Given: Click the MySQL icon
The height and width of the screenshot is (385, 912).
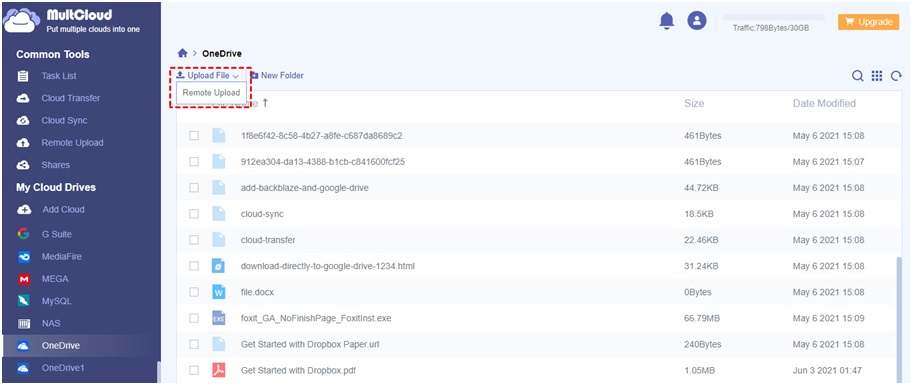Looking at the screenshot, I should (x=24, y=301).
